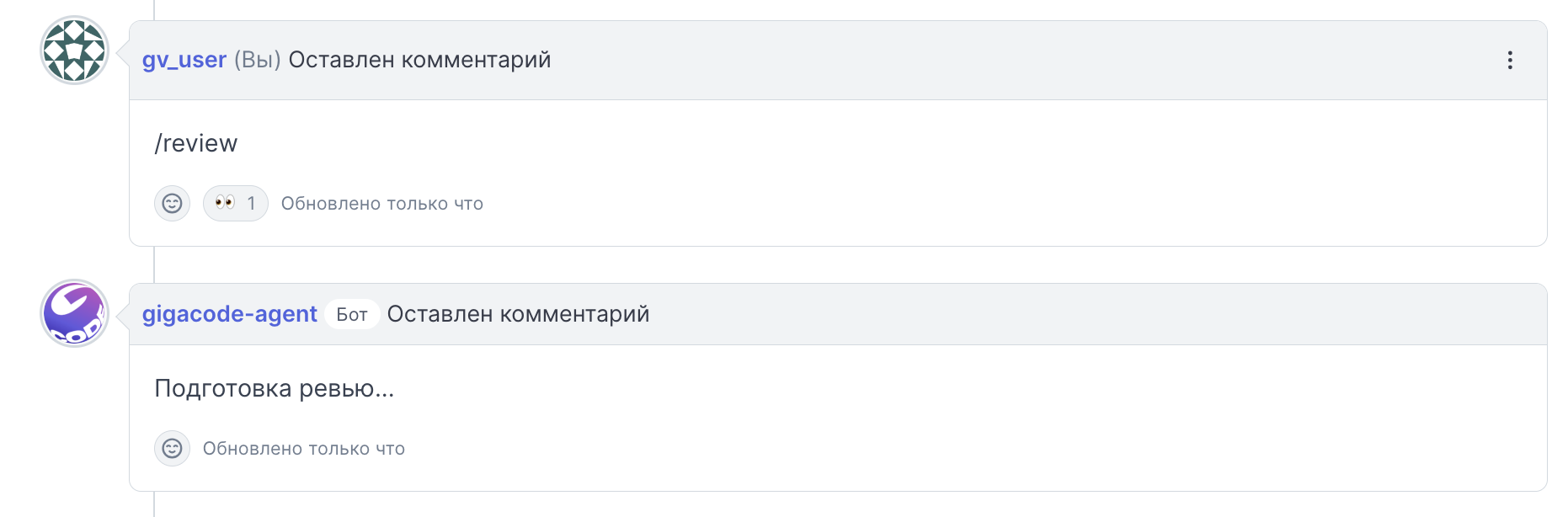Click empty space beside the /review text

coord(842,143)
